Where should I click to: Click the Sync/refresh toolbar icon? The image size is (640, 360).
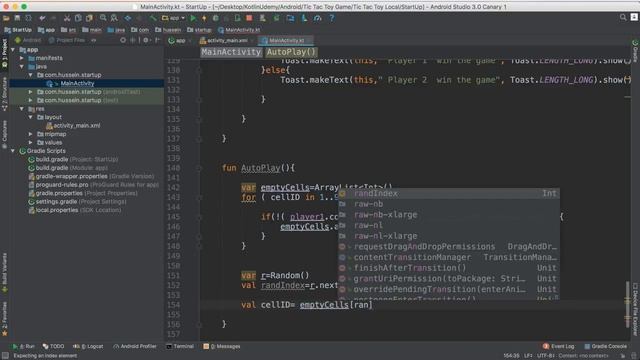[29, 18]
